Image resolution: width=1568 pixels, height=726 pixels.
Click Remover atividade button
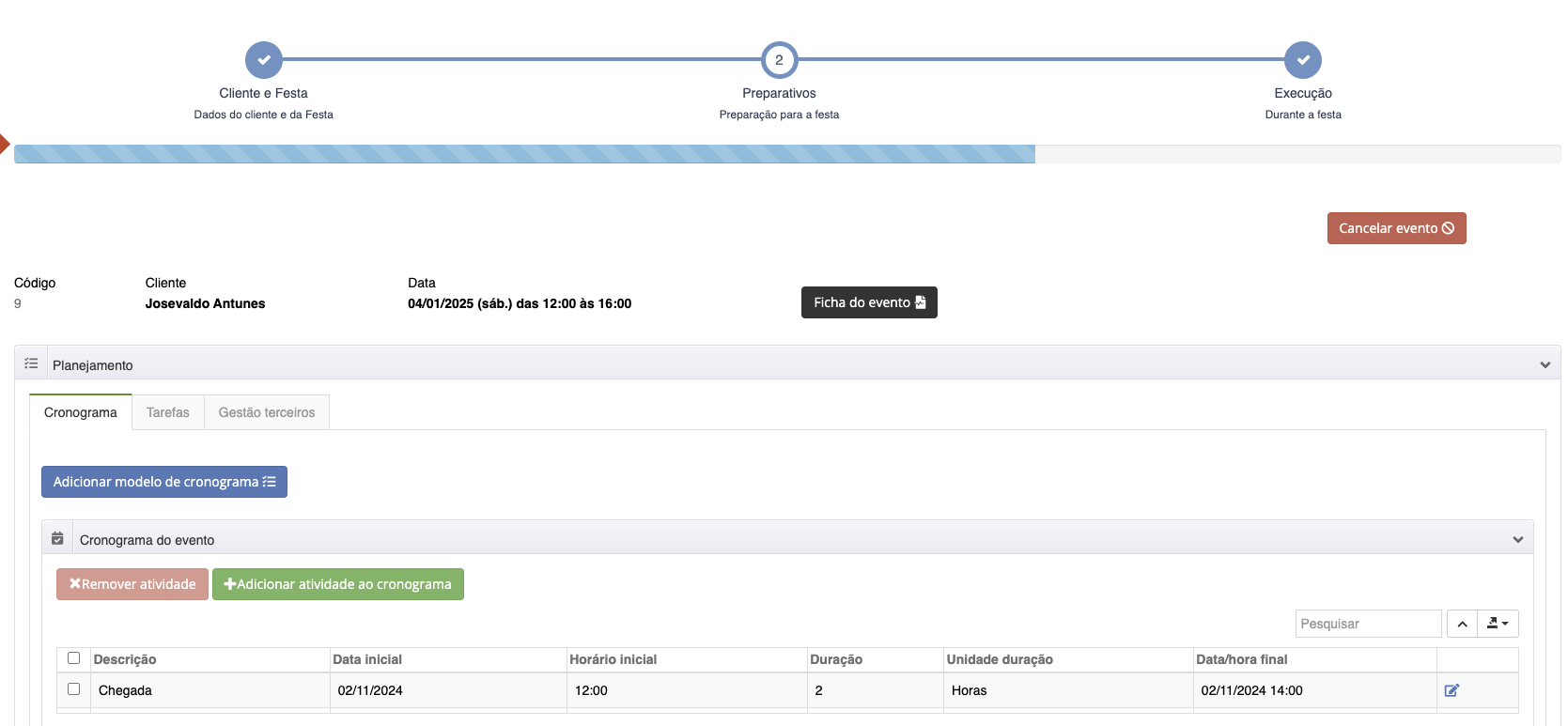tap(132, 584)
